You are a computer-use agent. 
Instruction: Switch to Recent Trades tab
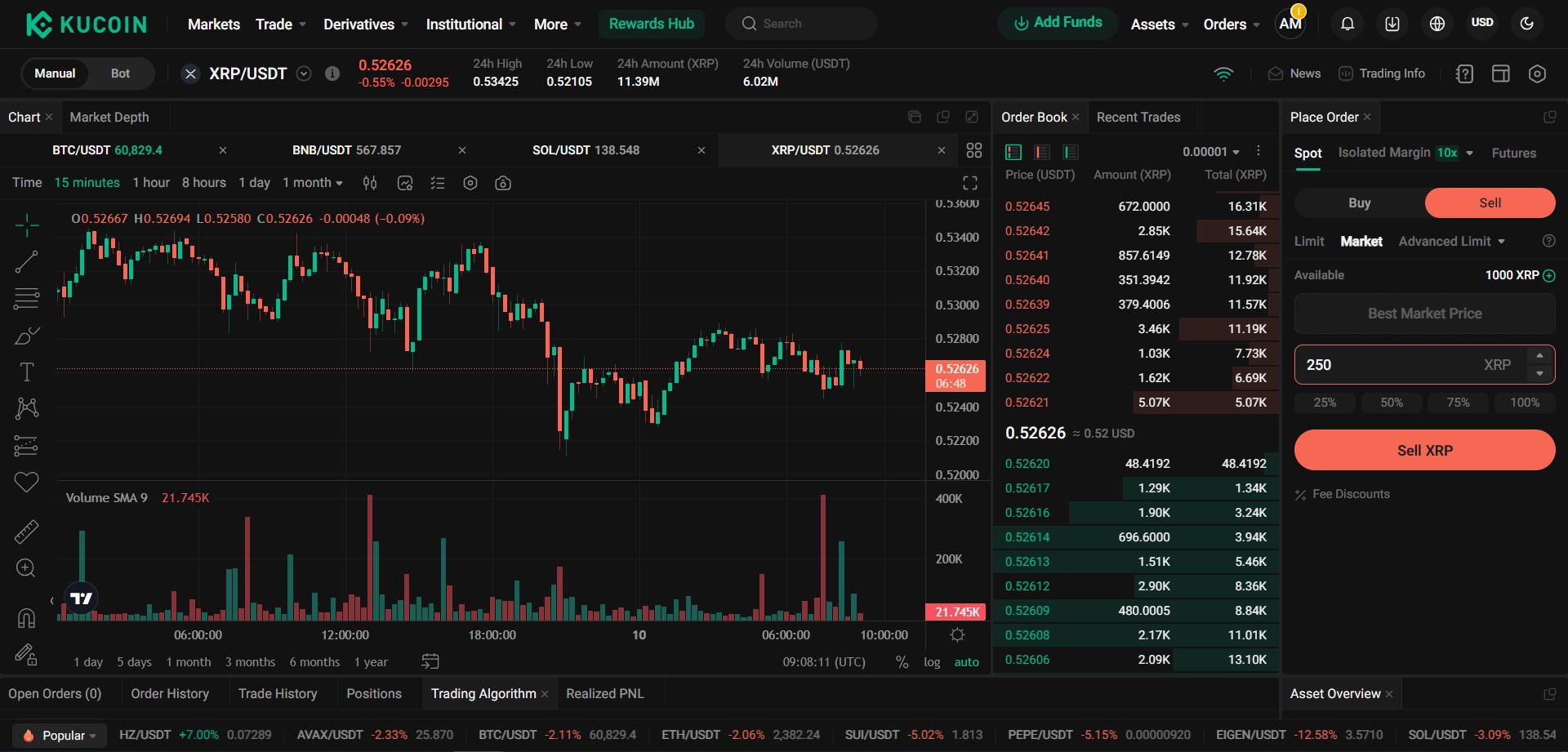click(1138, 118)
